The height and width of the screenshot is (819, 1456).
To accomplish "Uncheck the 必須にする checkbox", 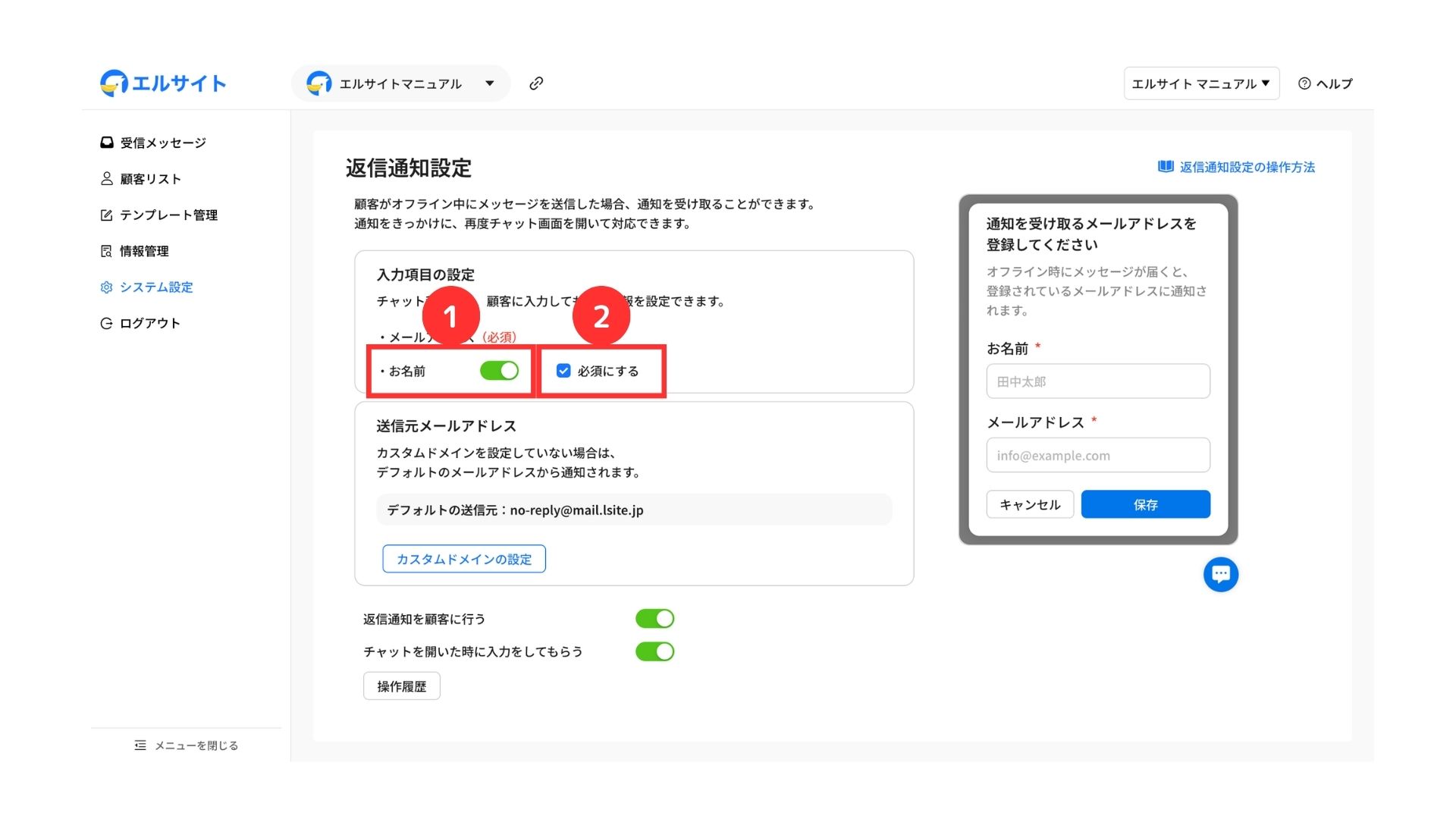I will click(563, 371).
